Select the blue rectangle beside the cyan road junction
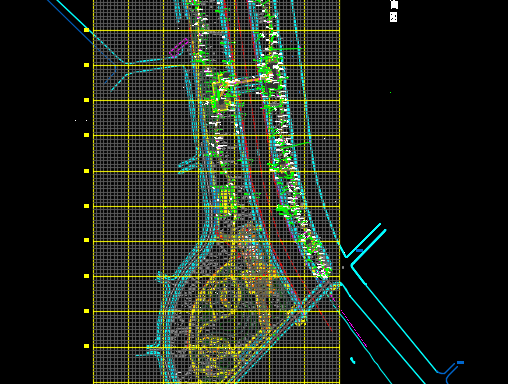Screen dimensions: 508x384 click(359, 250)
